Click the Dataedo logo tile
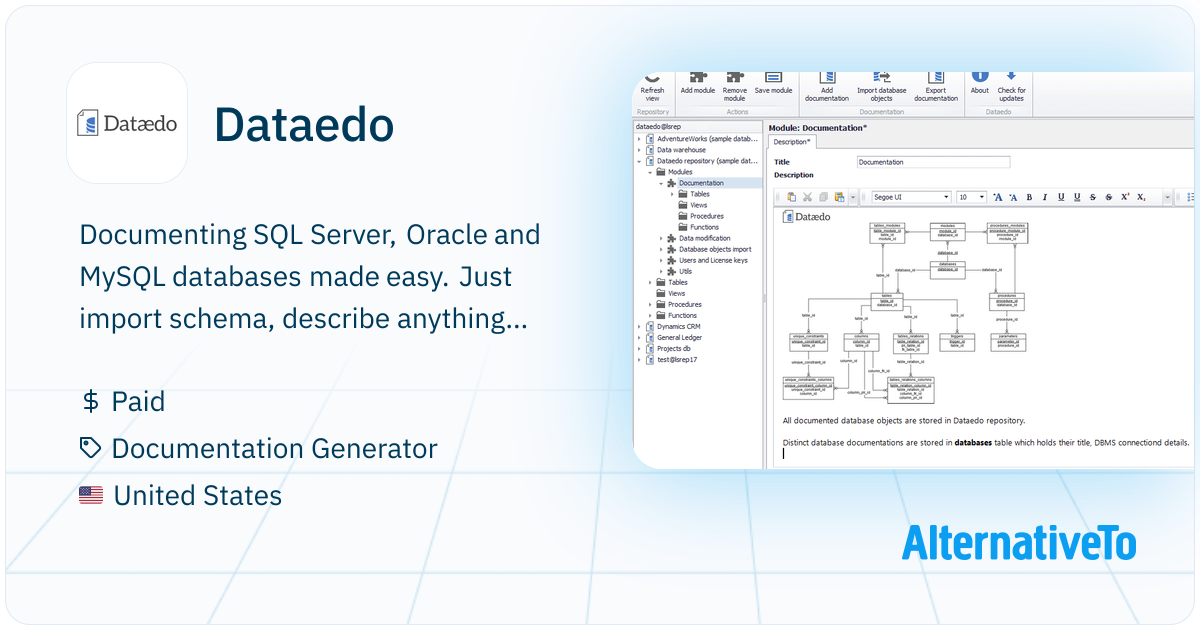This screenshot has height=630, width=1200. click(x=127, y=123)
